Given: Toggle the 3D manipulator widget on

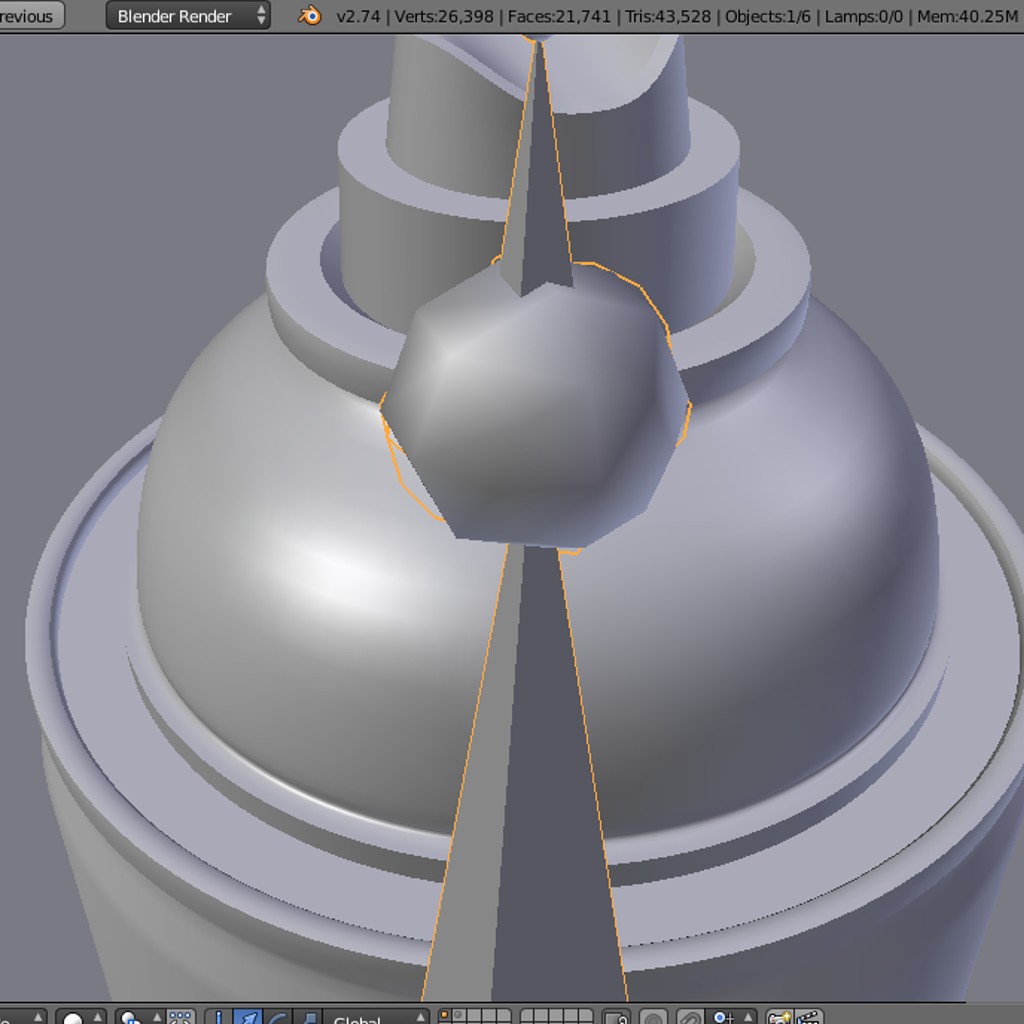Looking at the screenshot, I should [x=220, y=1017].
